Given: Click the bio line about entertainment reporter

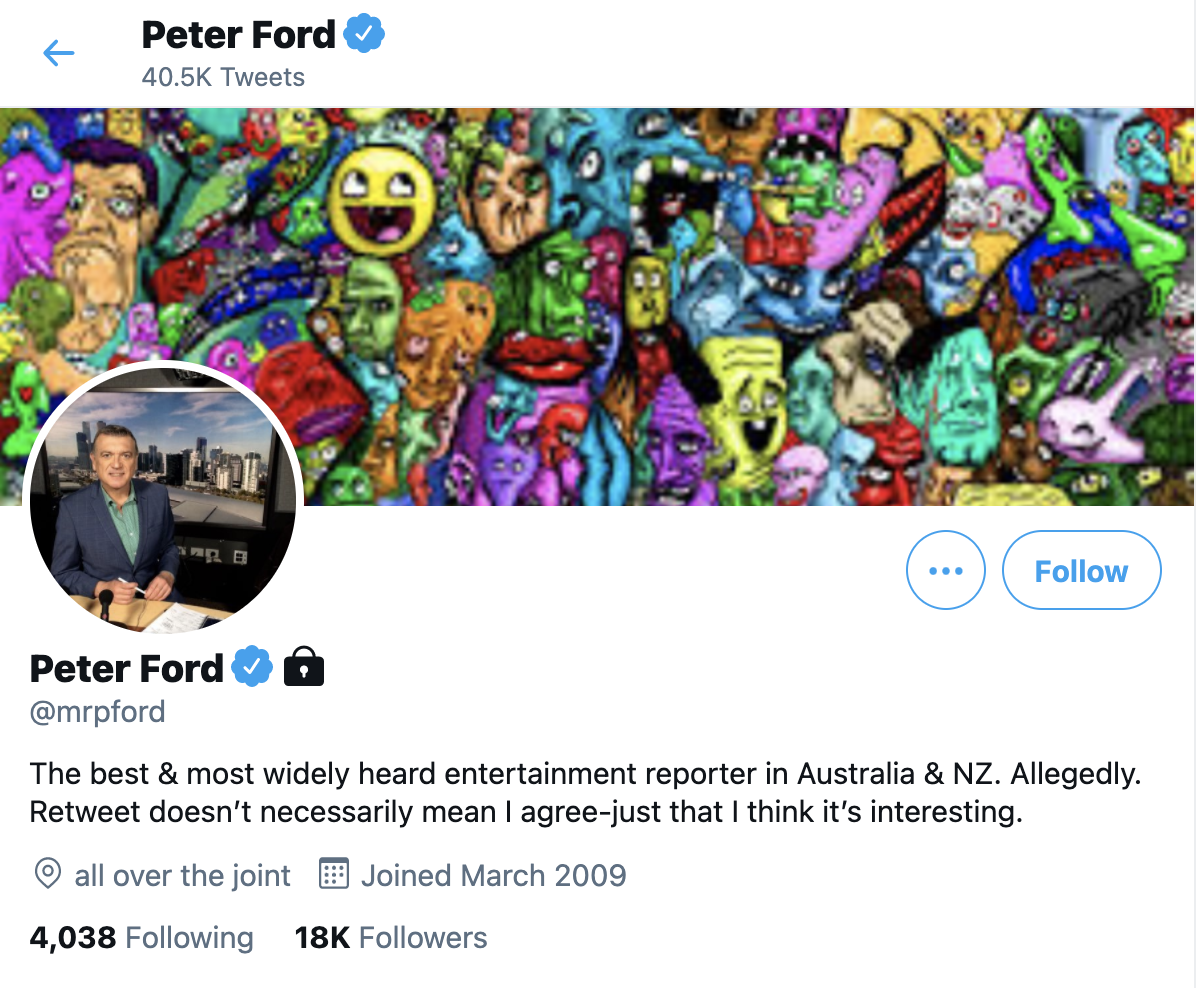Looking at the screenshot, I should [x=585, y=774].
